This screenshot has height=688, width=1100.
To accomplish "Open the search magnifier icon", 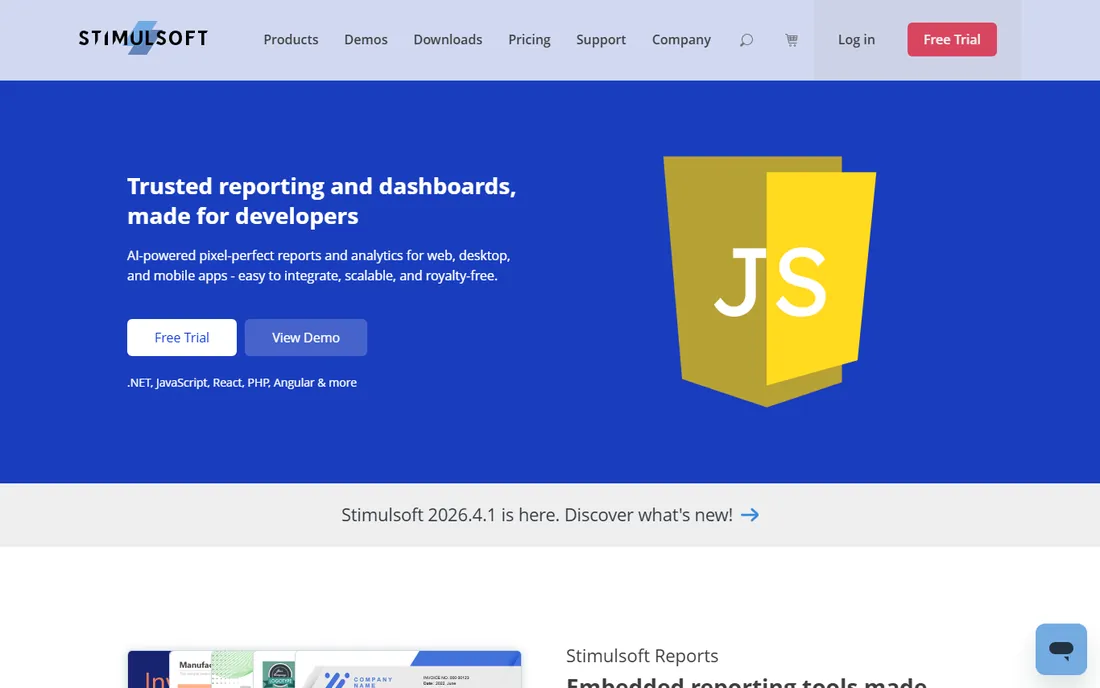I will [746, 40].
